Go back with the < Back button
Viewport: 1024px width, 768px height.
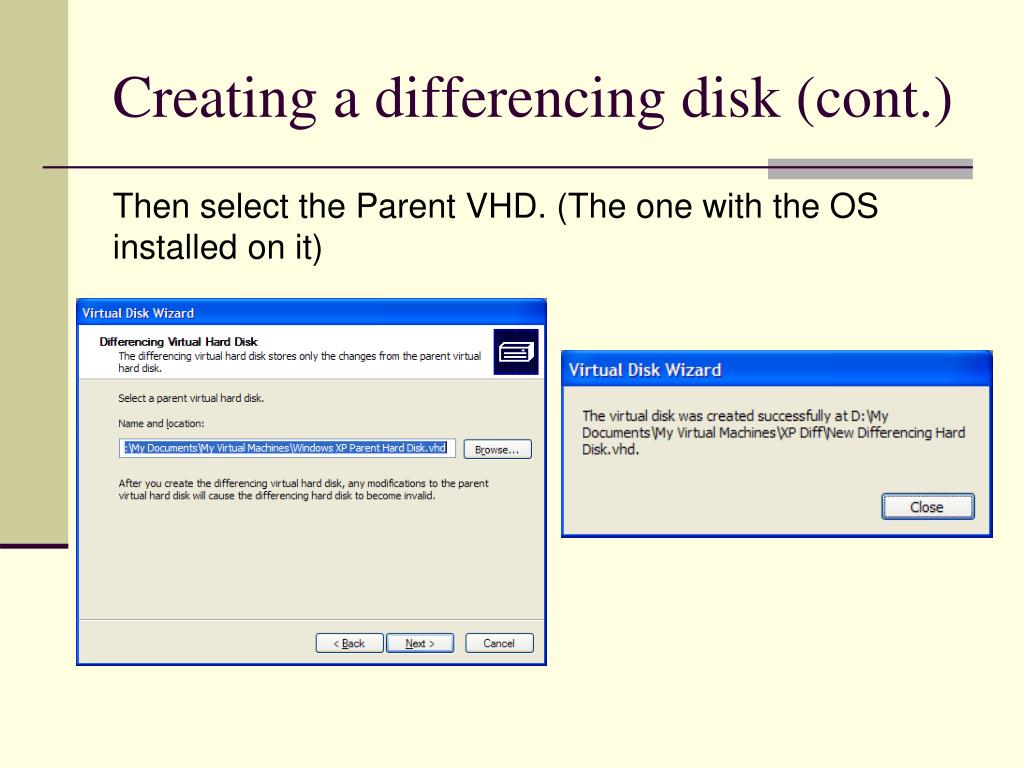tap(349, 643)
